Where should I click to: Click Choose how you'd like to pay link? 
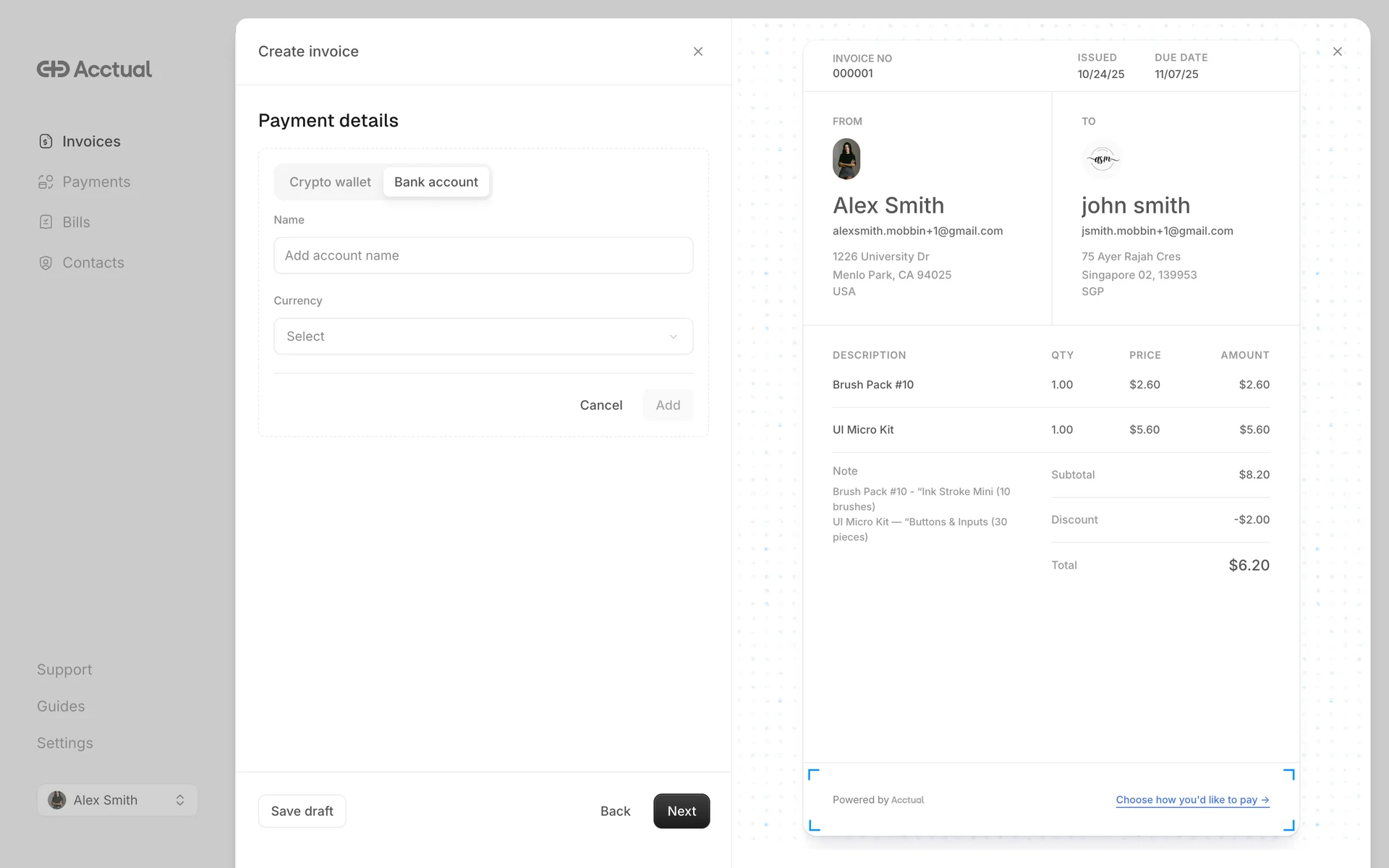click(x=1192, y=800)
